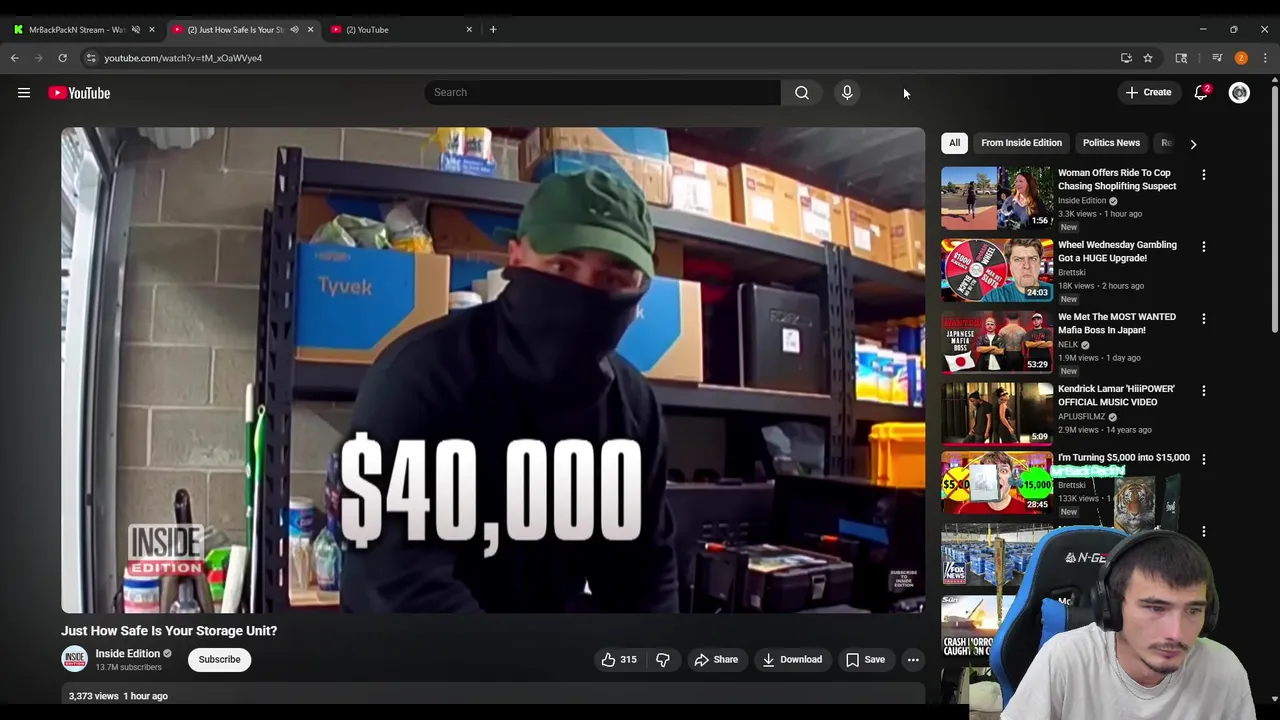Go to YouTube home via logo

pos(79,93)
